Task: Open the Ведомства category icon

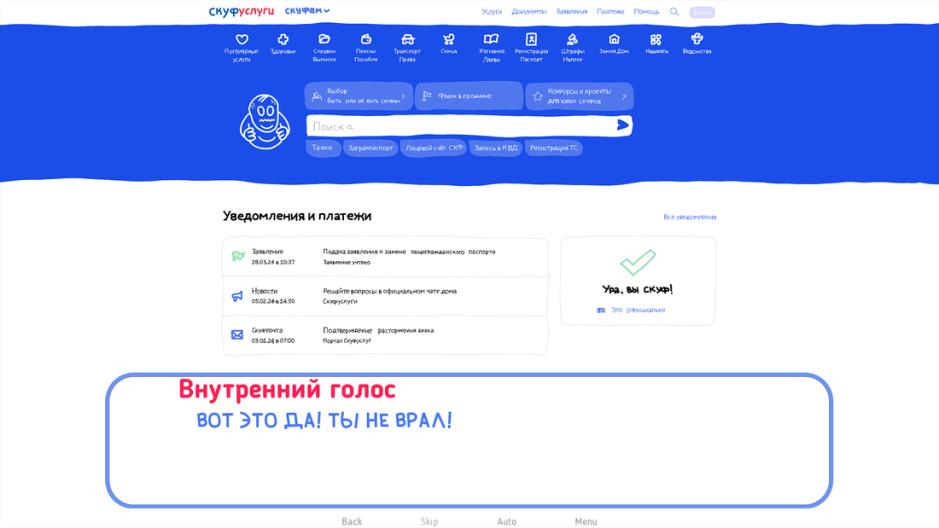Action: pos(696,44)
